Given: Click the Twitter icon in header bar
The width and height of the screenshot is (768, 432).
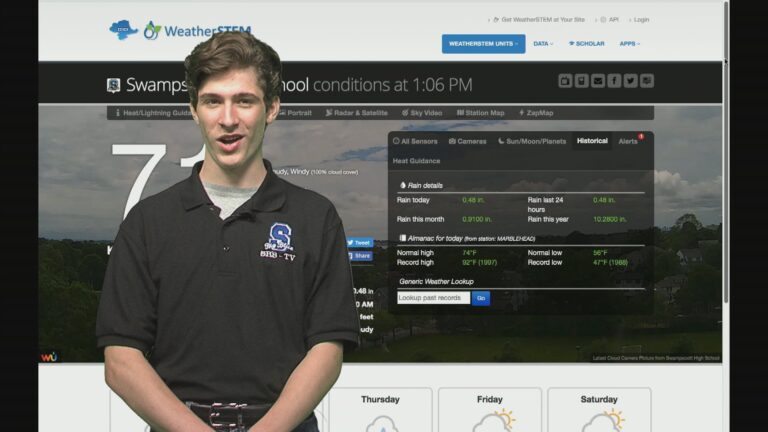Looking at the screenshot, I should coord(630,81).
